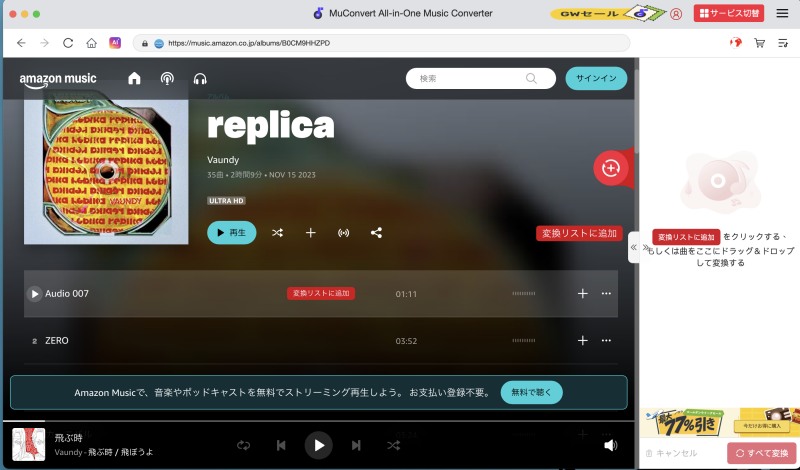
Task: Add album to library with plus icon
Action: tap(311, 233)
